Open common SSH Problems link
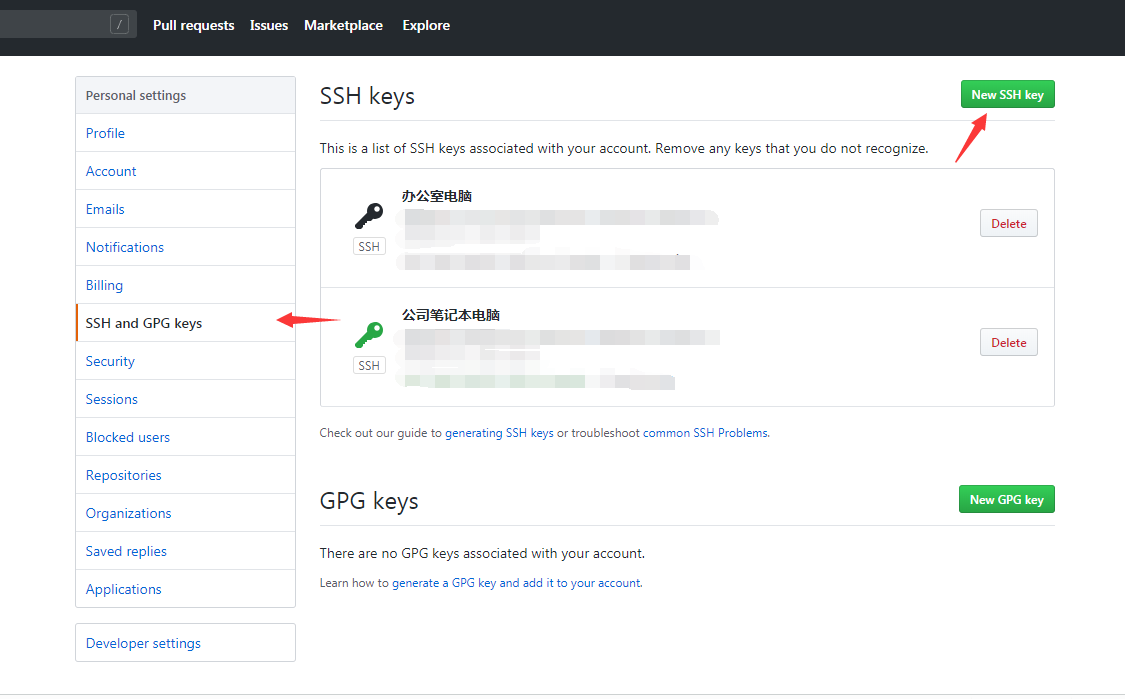This screenshot has width=1125, height=699. (x=705, y=433)
